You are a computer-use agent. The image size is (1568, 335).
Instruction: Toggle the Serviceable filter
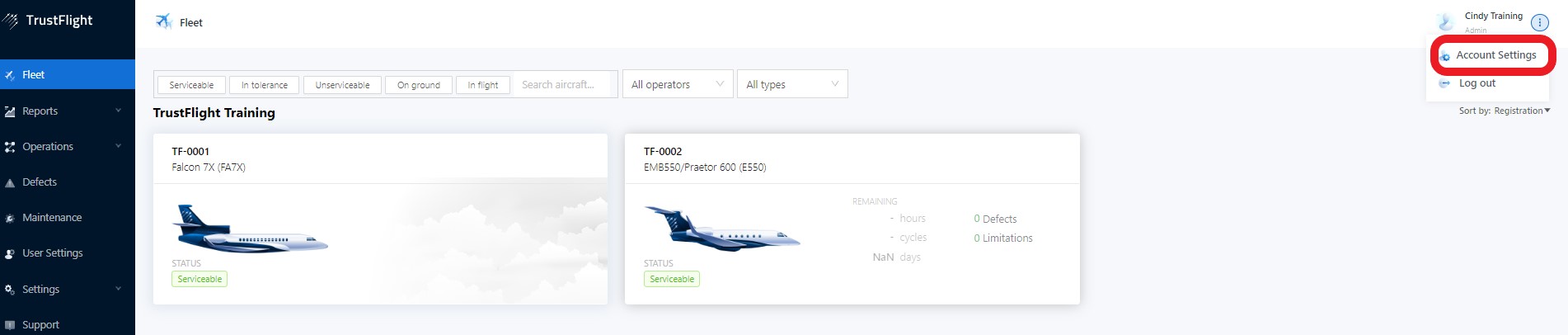(x=191, y=85)
